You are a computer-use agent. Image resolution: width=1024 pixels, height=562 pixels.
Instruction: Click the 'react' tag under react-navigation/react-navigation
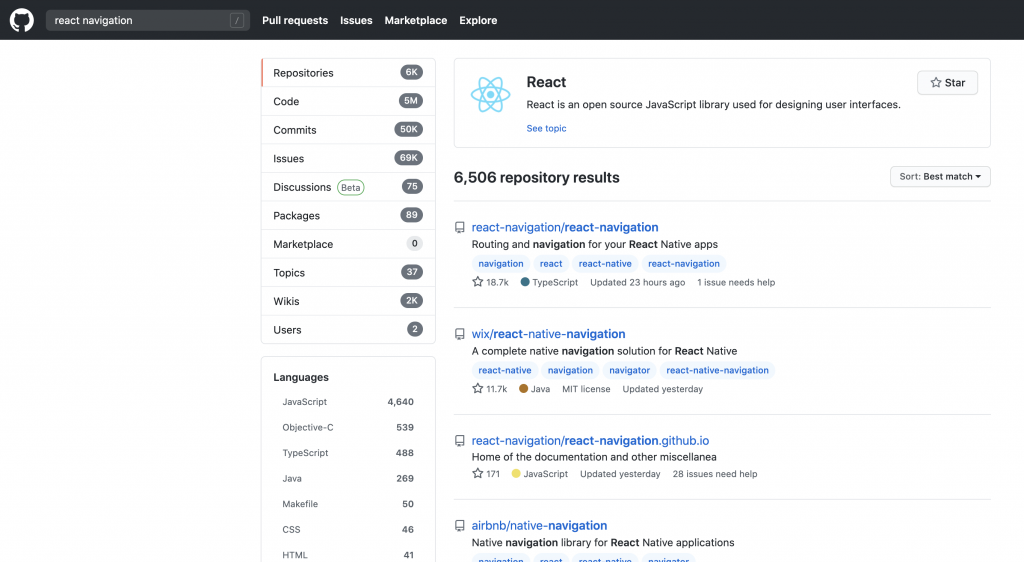pos(551,264)
